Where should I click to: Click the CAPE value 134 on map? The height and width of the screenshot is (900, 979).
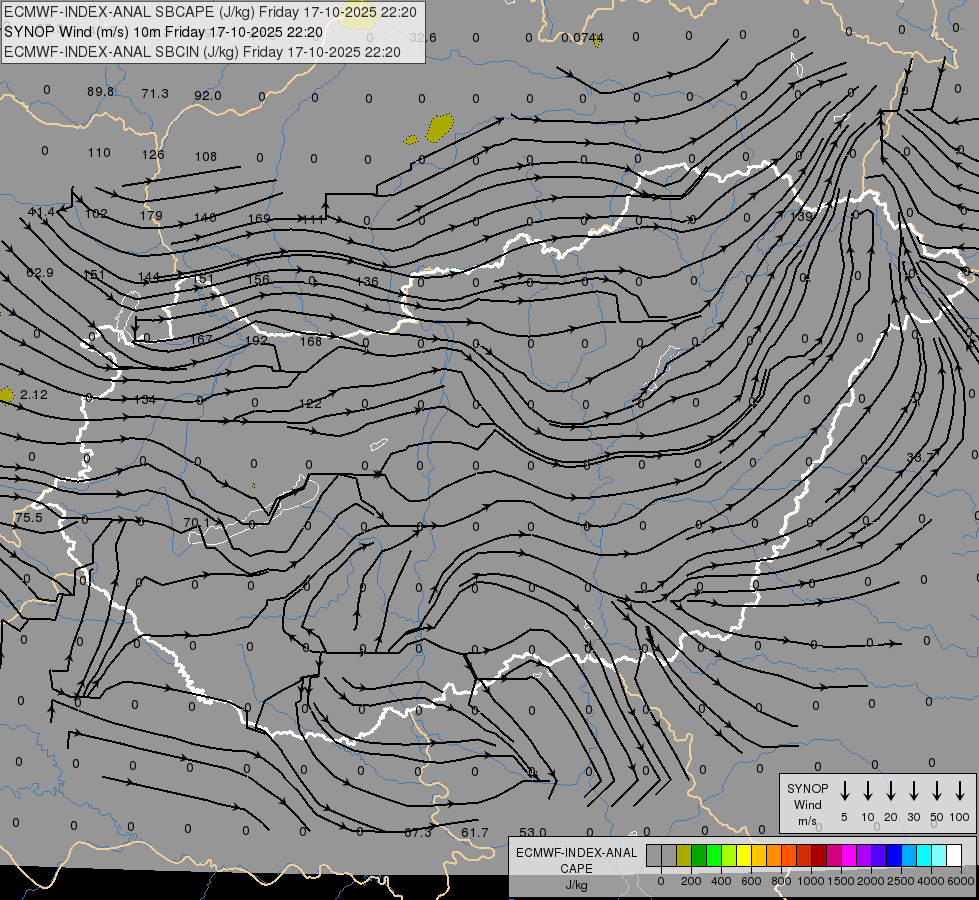click(x=145, y=400)
